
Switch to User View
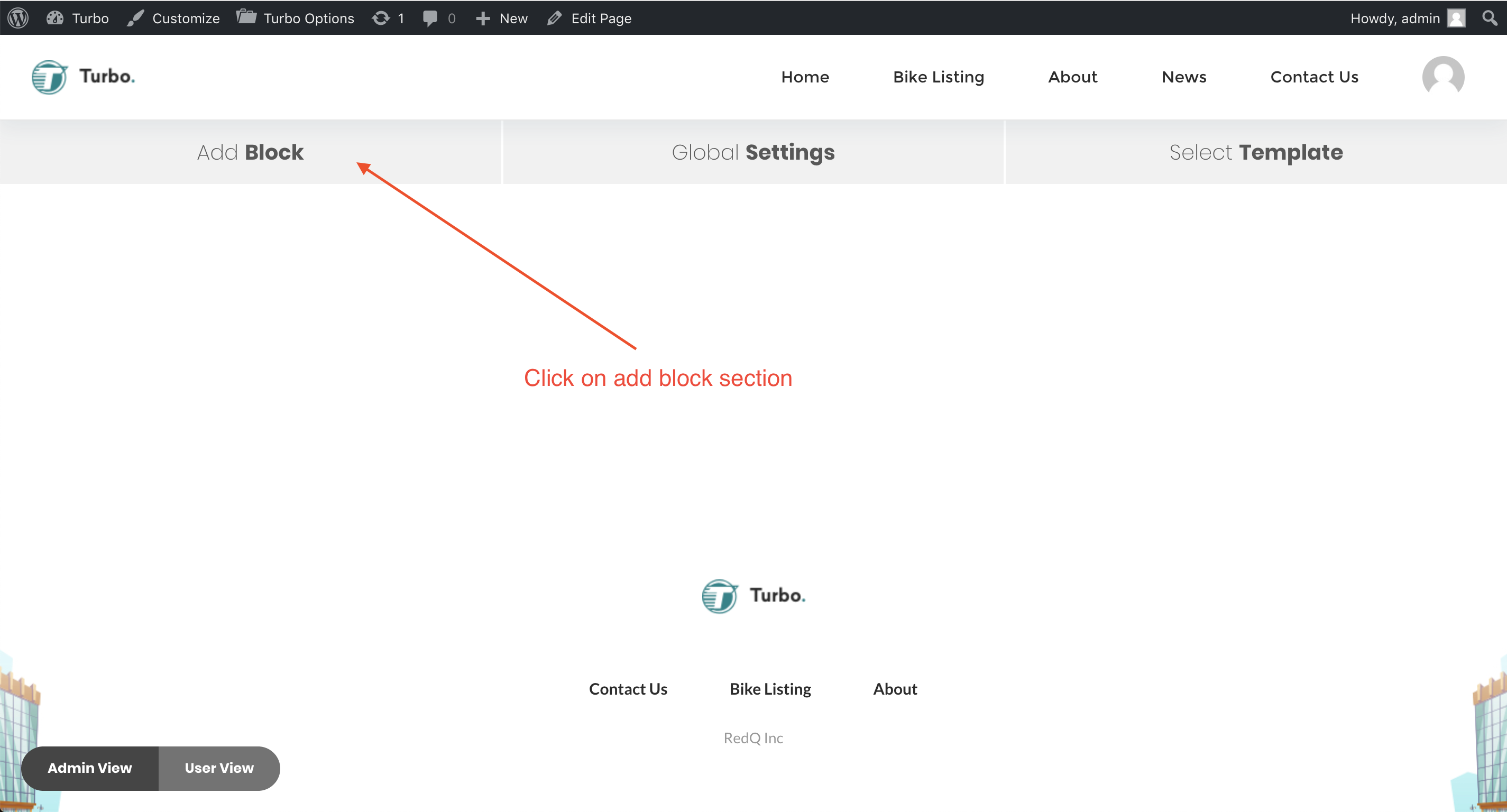click(219, 768)
